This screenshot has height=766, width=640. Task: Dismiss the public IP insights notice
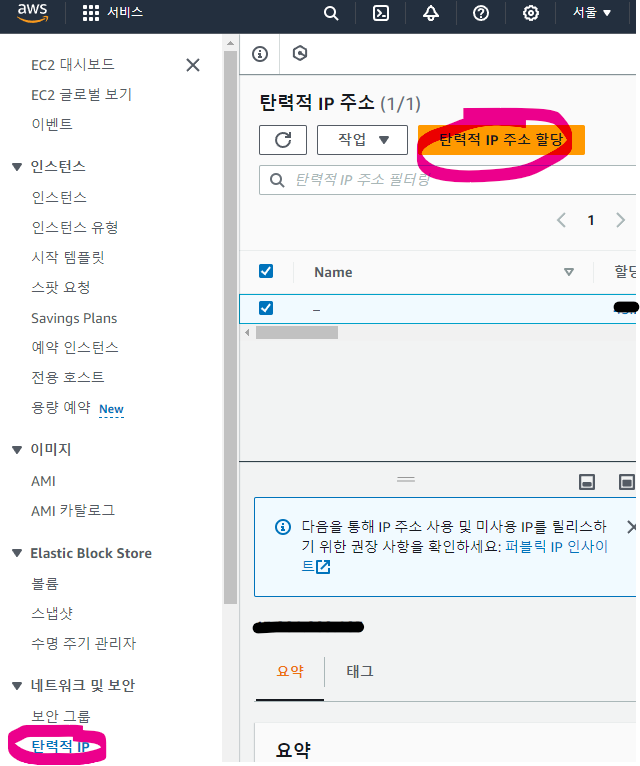point(631,527)
